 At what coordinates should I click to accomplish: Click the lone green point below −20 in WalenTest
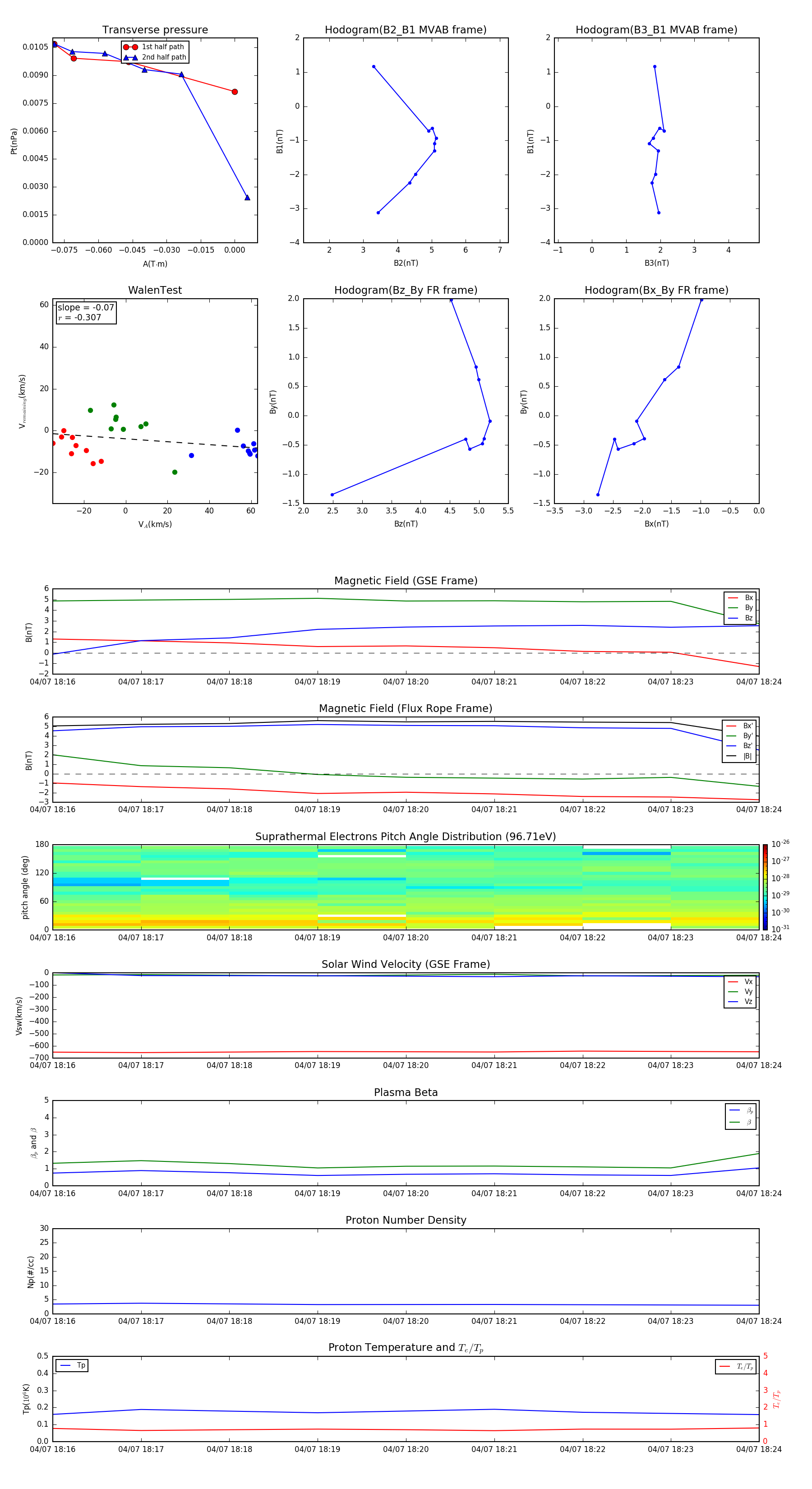(175, 472)
